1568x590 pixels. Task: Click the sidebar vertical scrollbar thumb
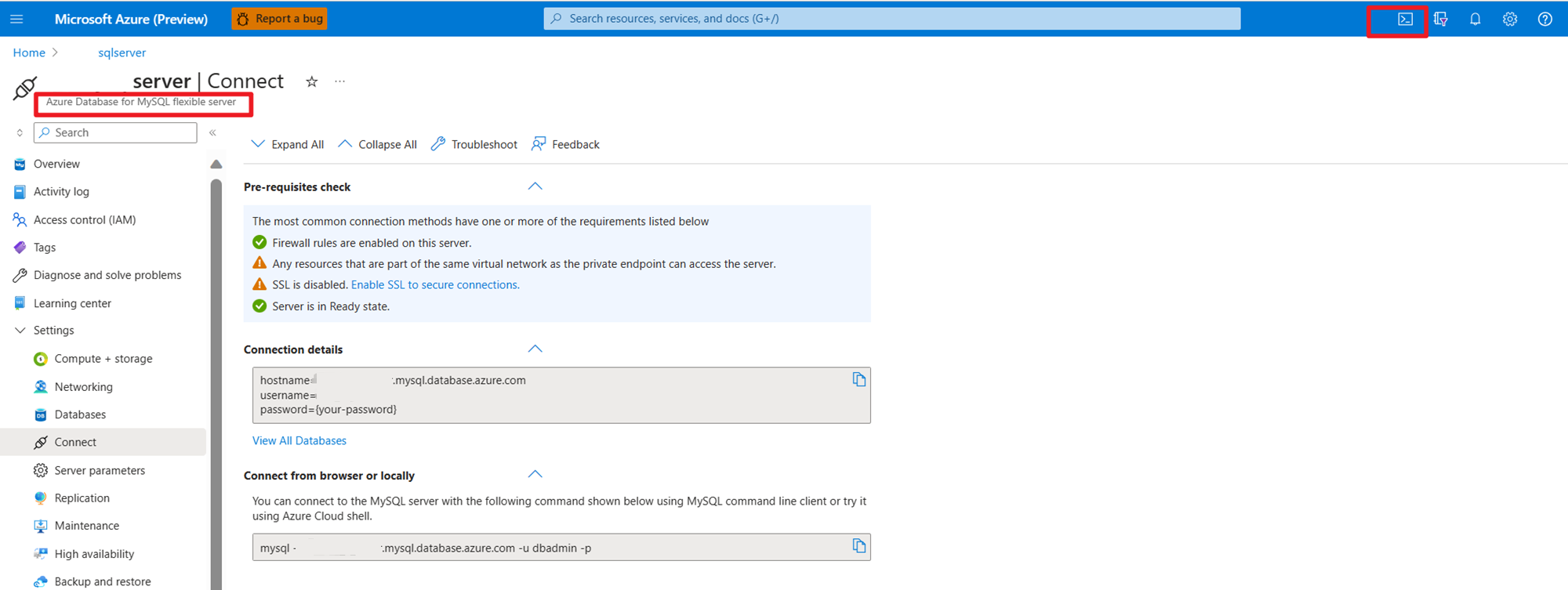216,384
